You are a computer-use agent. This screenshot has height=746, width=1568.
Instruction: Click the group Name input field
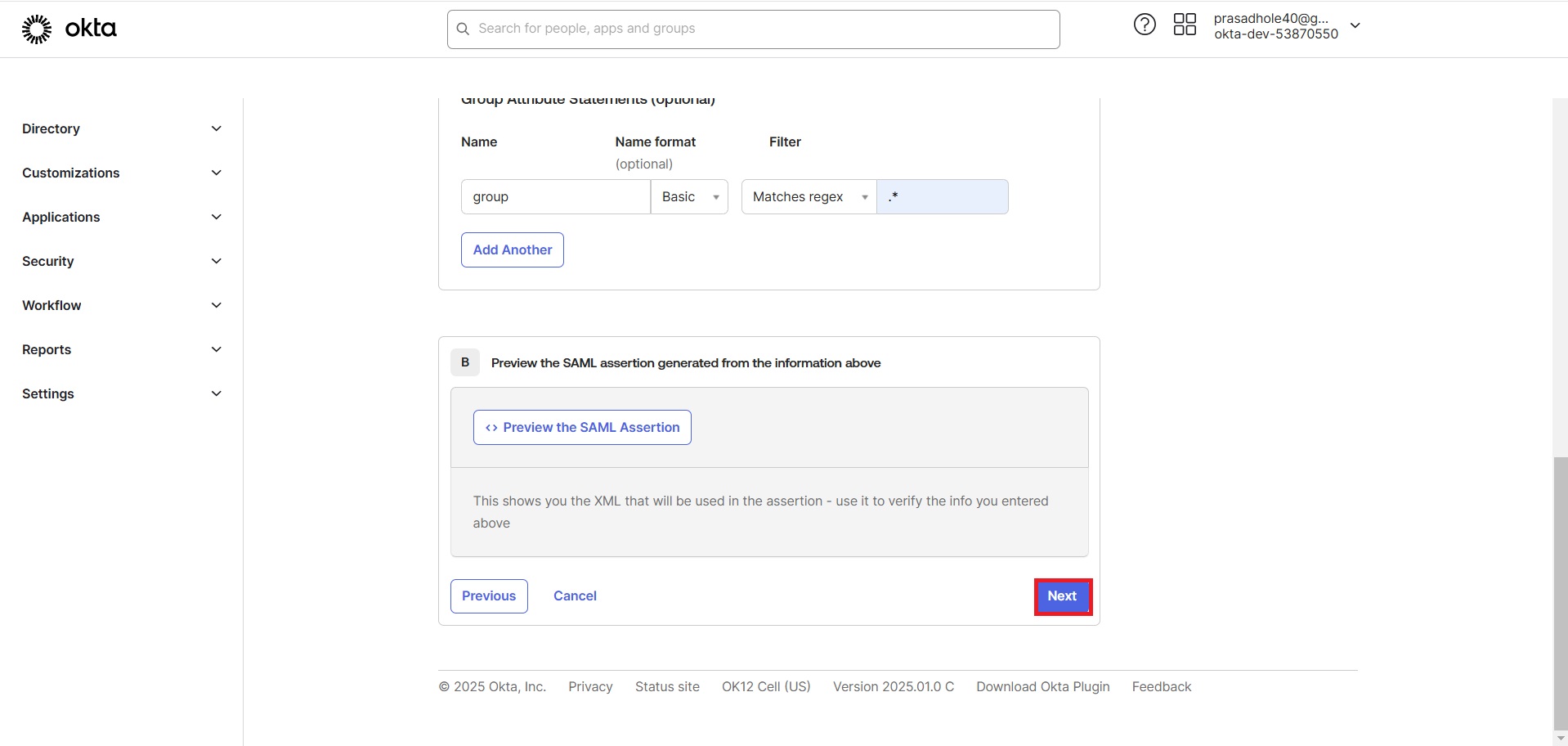coord(555,196)
